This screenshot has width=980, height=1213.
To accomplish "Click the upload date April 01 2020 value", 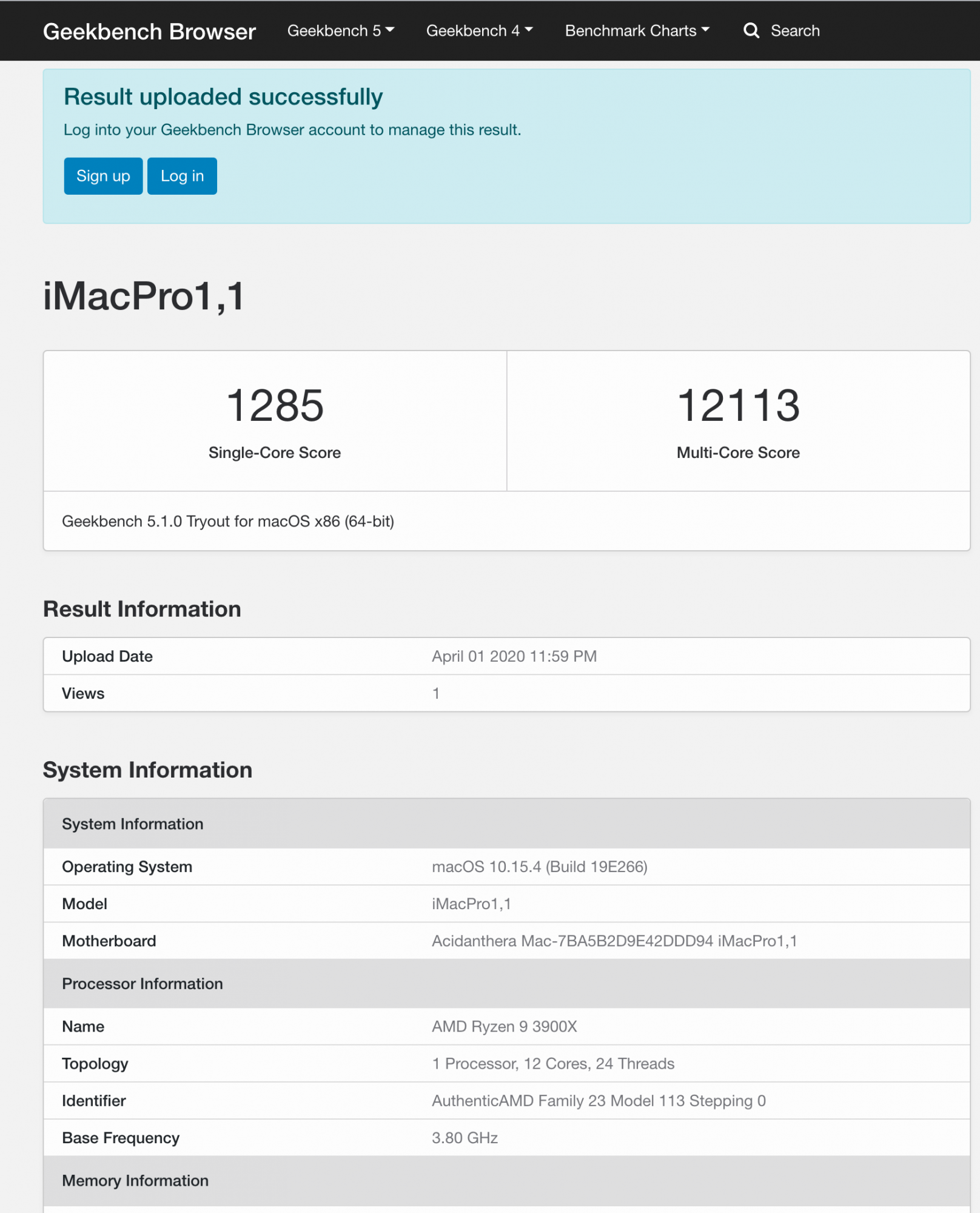I will (514, 656).
